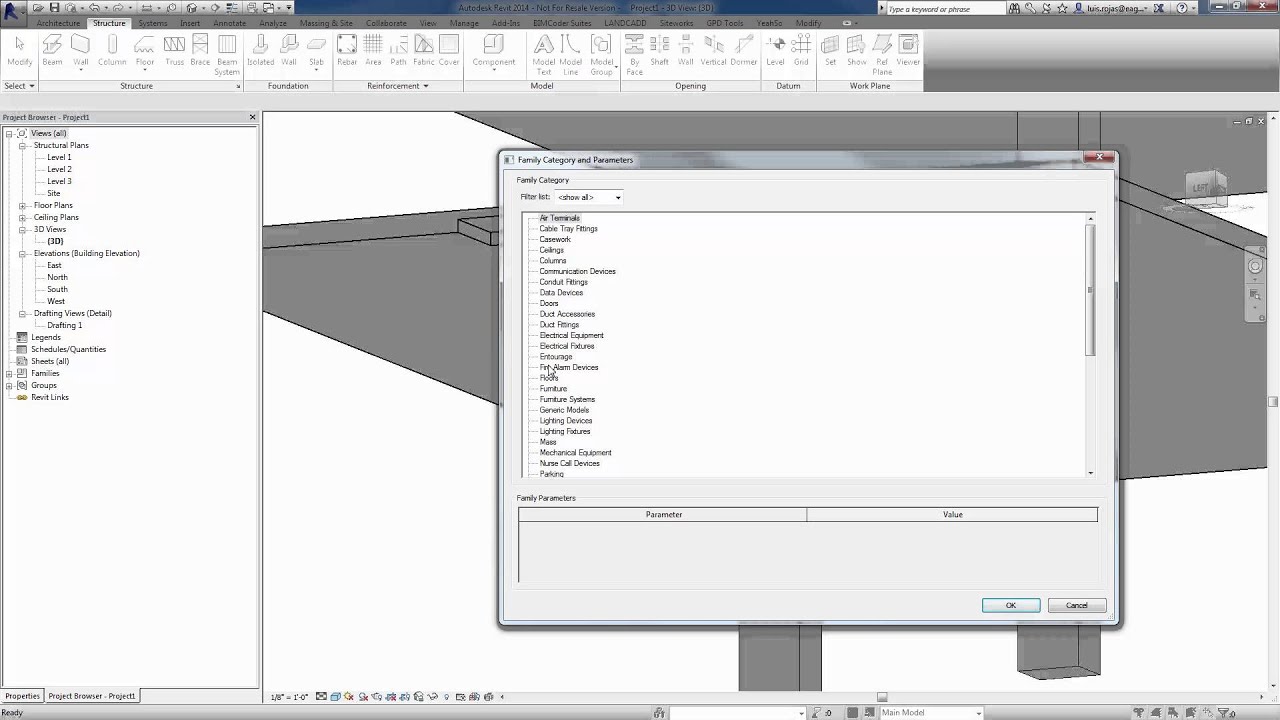Pick Furniture category
The image size is (1280, 720).
(x=553, y=389)
